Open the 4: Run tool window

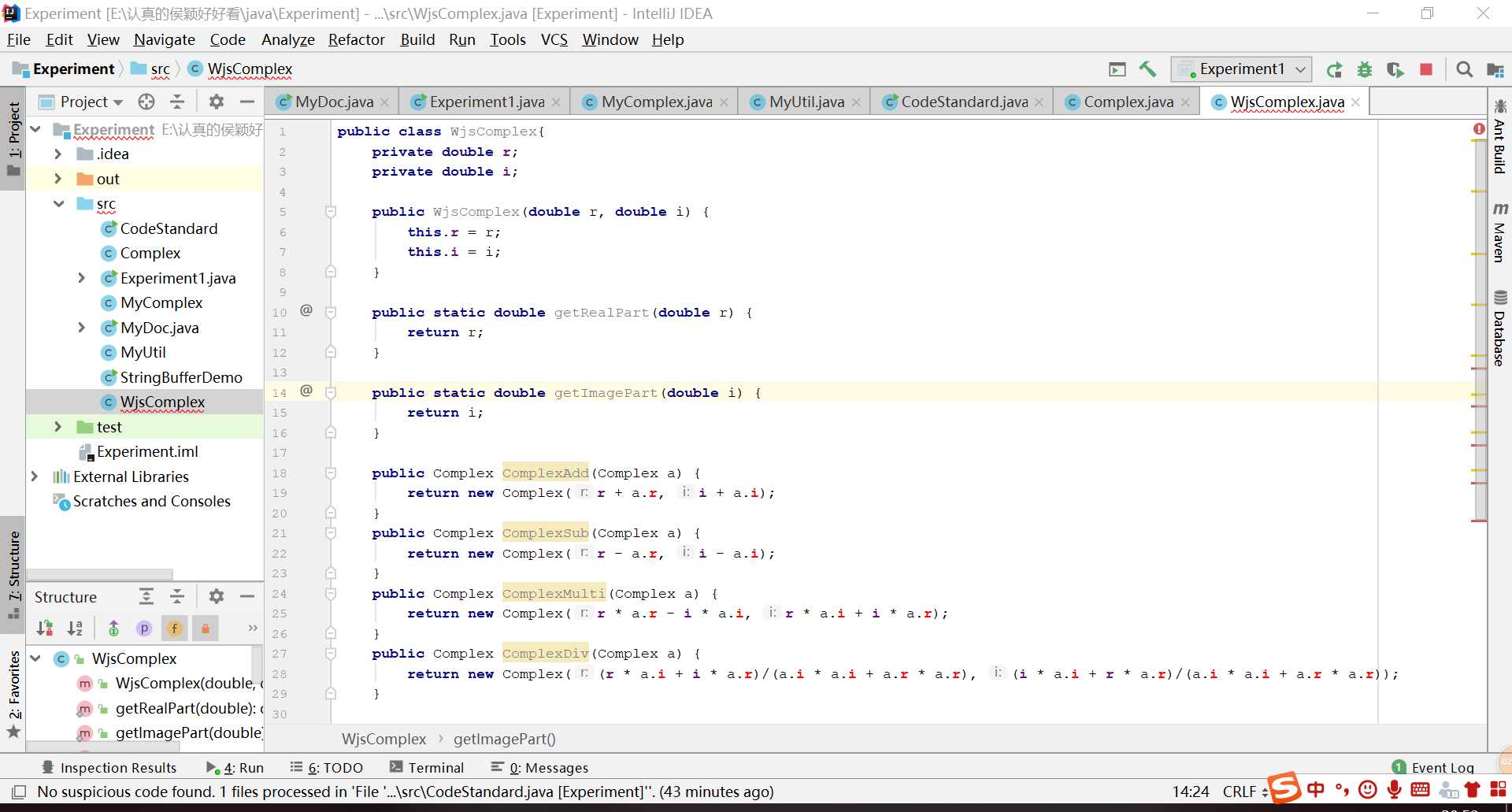235,767
